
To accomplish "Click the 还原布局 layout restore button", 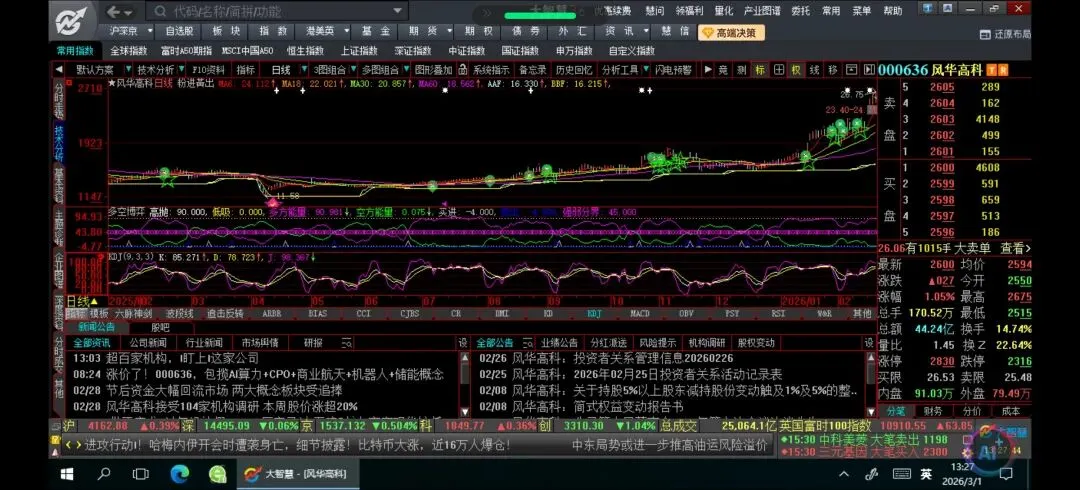I will pos(1006,34).
